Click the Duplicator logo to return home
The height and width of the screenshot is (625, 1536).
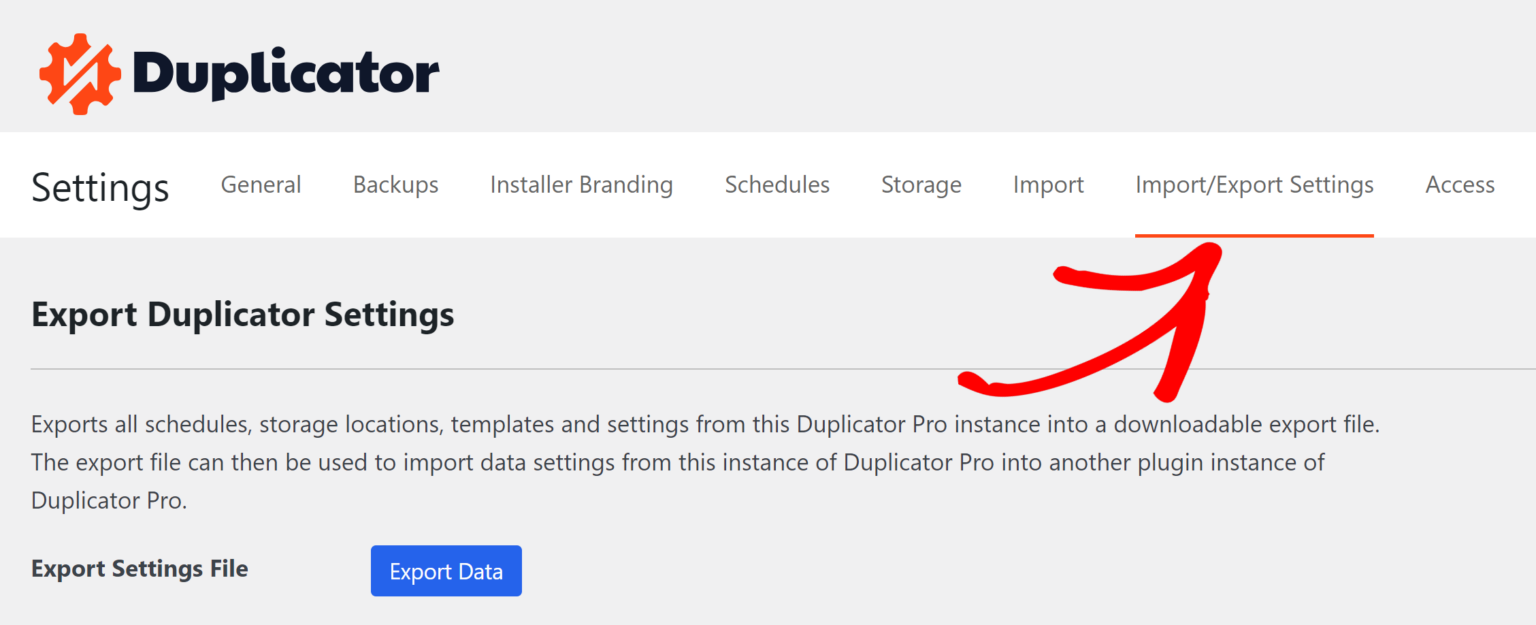(x=238, y=70)
